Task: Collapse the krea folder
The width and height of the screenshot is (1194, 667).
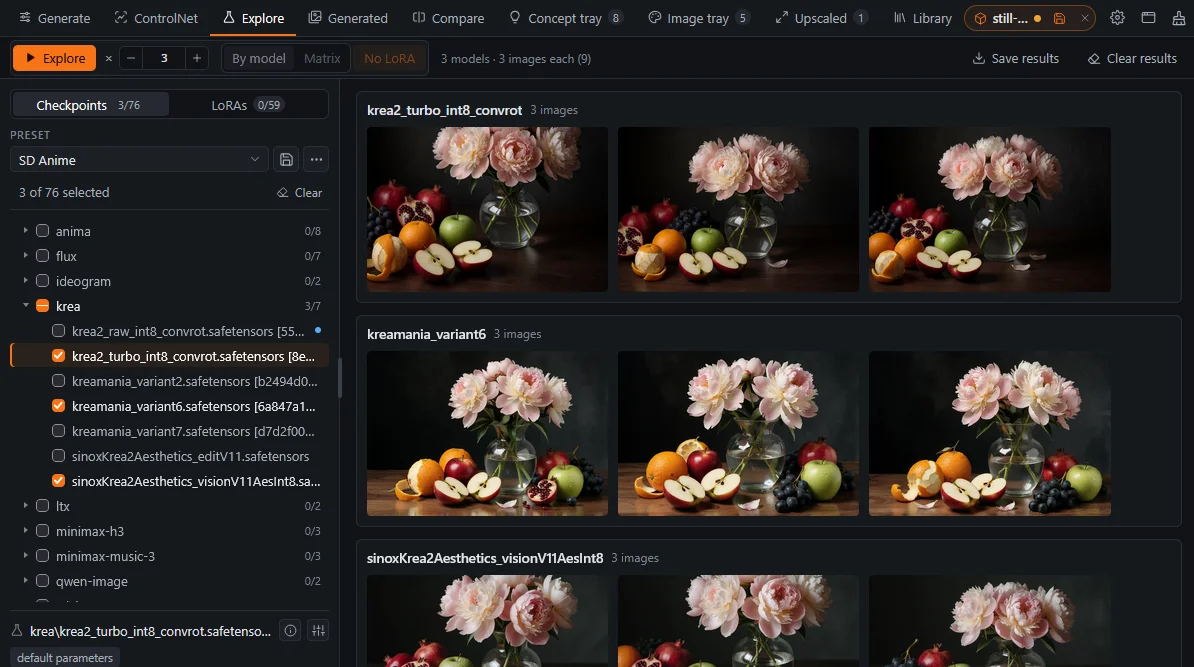Action: 26,305
